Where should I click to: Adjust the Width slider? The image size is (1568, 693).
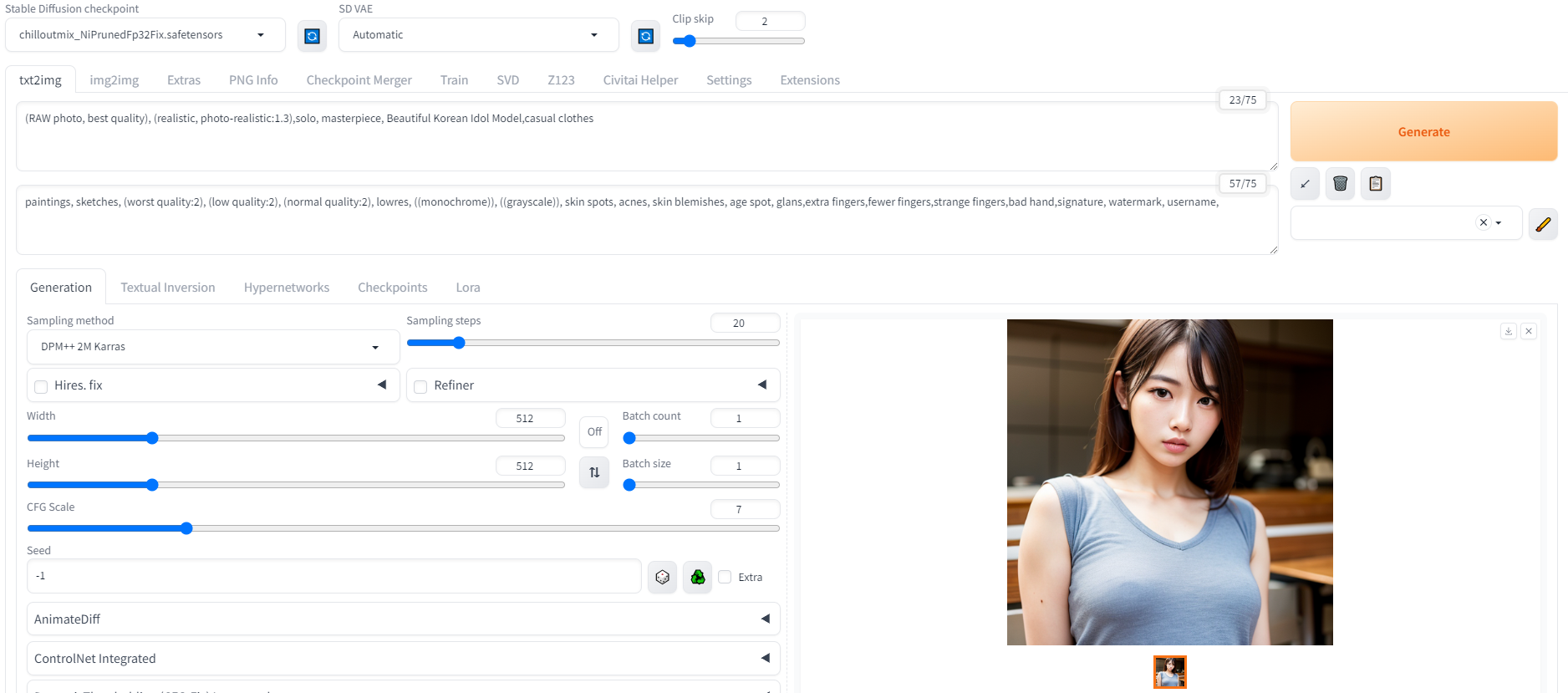coord(296,438)
